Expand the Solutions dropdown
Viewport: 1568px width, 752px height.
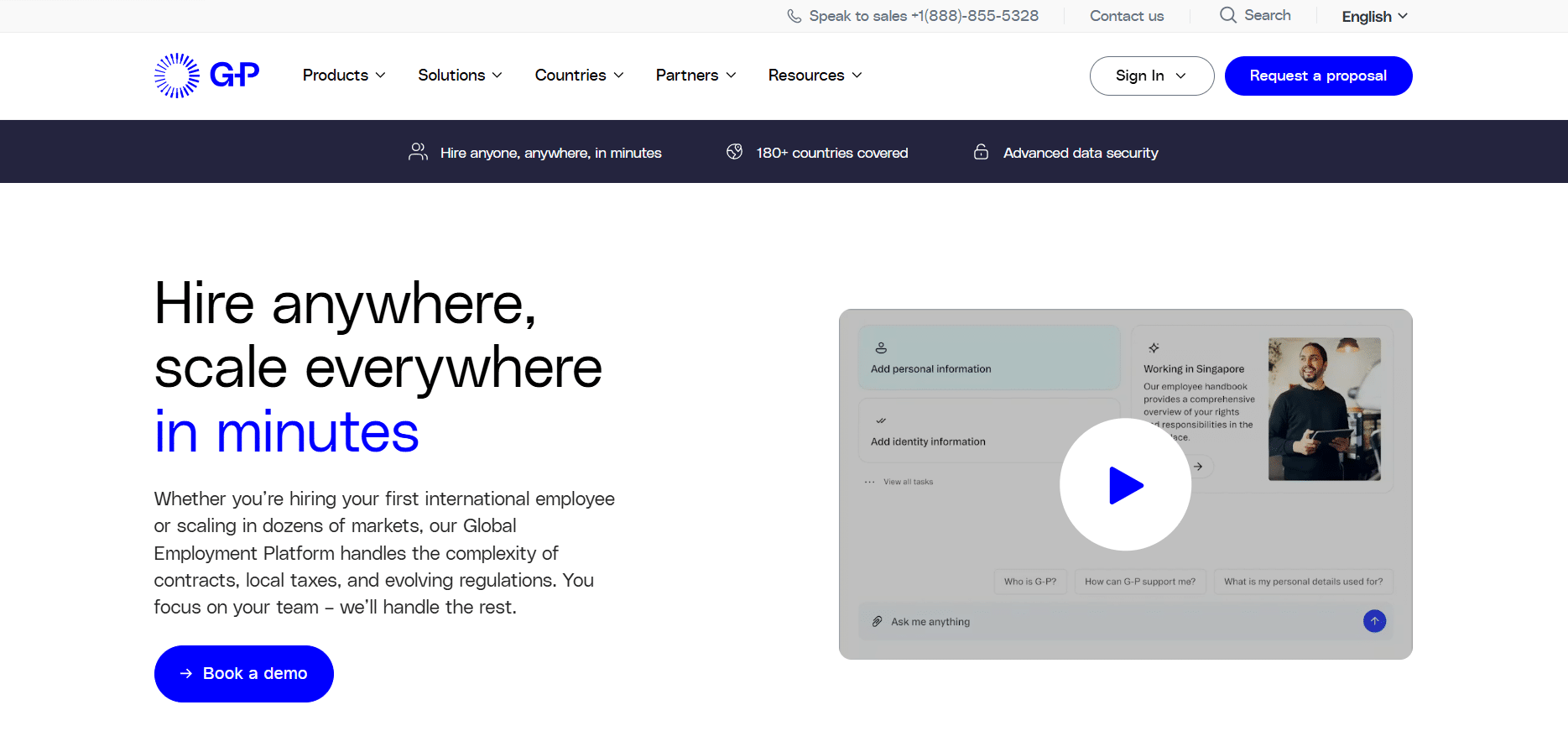[x=460, y=76]
